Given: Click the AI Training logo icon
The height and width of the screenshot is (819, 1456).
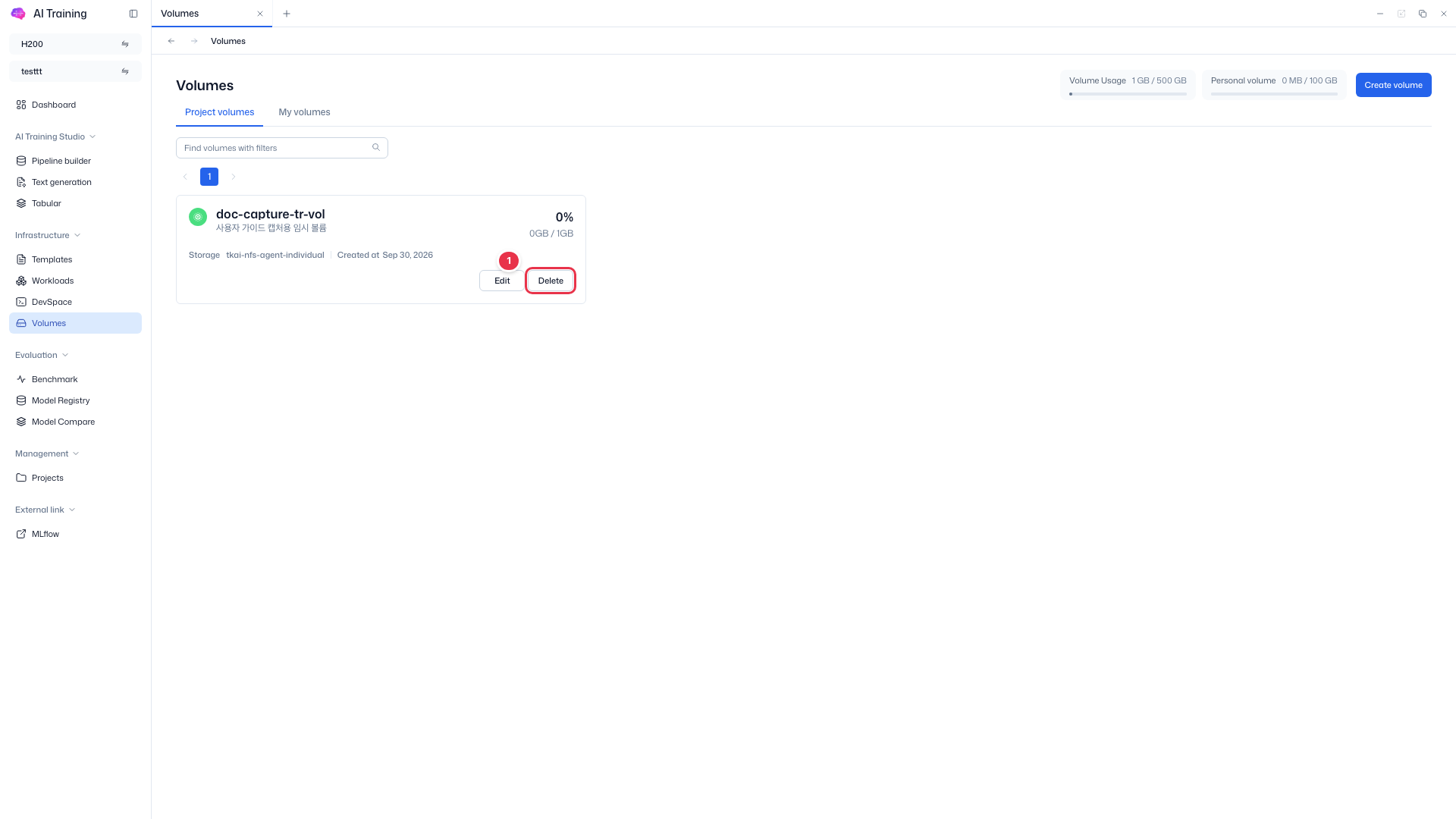Looking at the screenshot, I should [18, 14].
